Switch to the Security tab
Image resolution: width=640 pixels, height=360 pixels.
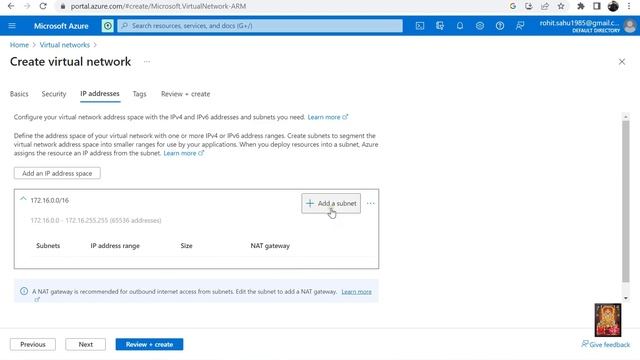pyautogui.click(x=53, y=94)
